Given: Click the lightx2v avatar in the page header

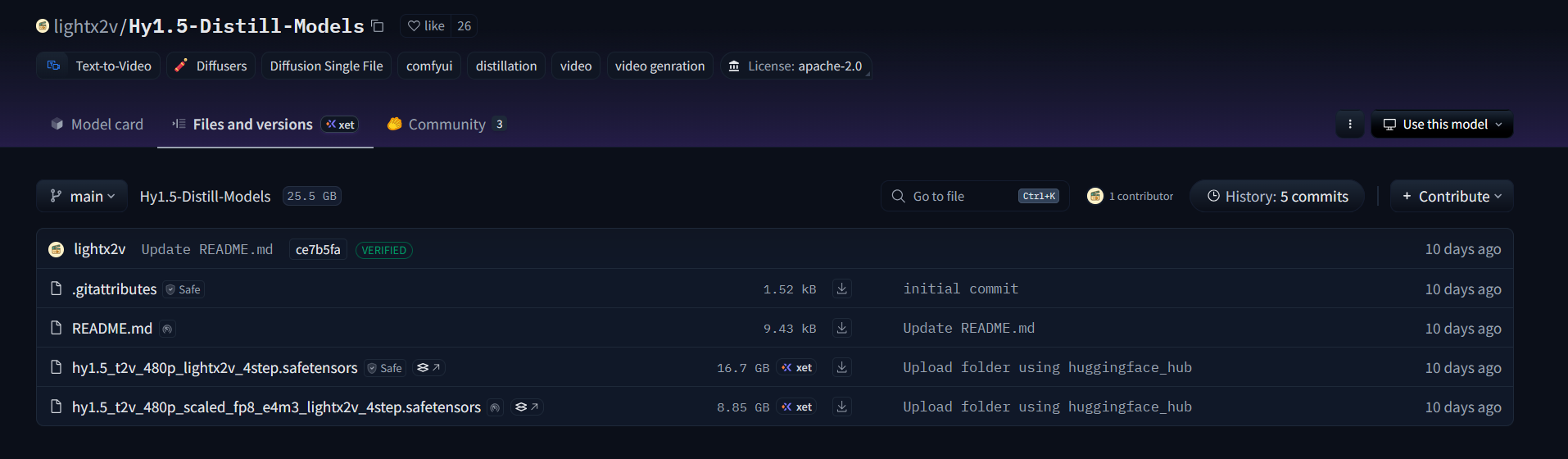Looking at the screenshot, I should [43, 26].
